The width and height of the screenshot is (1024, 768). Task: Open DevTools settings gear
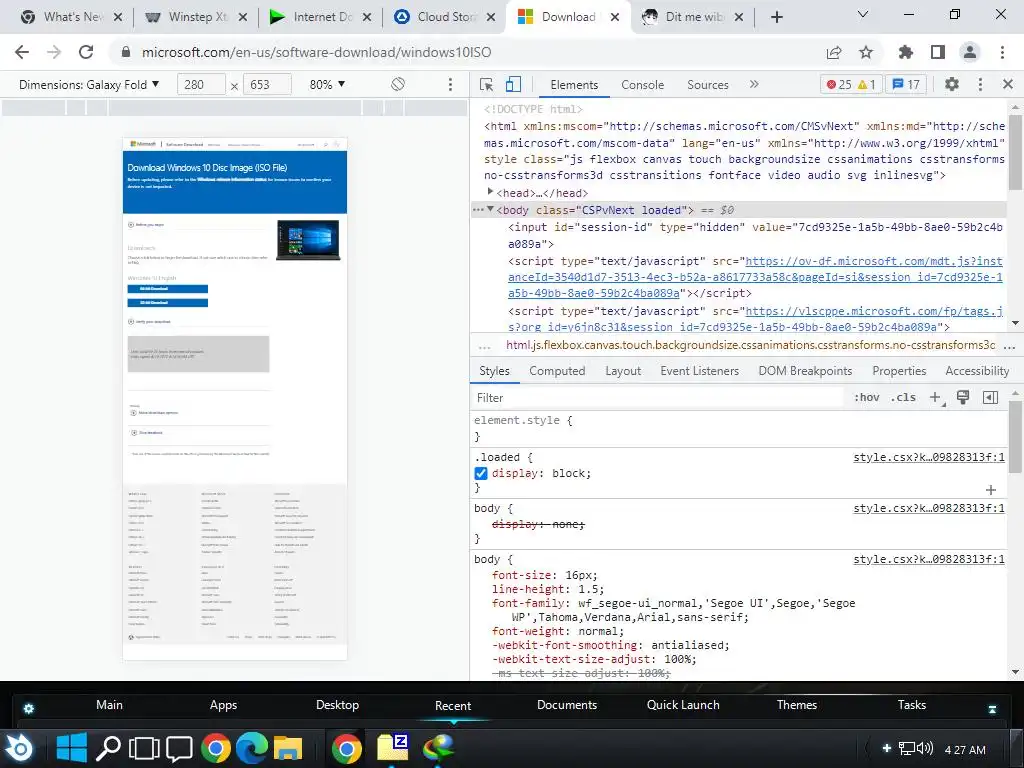952,84
